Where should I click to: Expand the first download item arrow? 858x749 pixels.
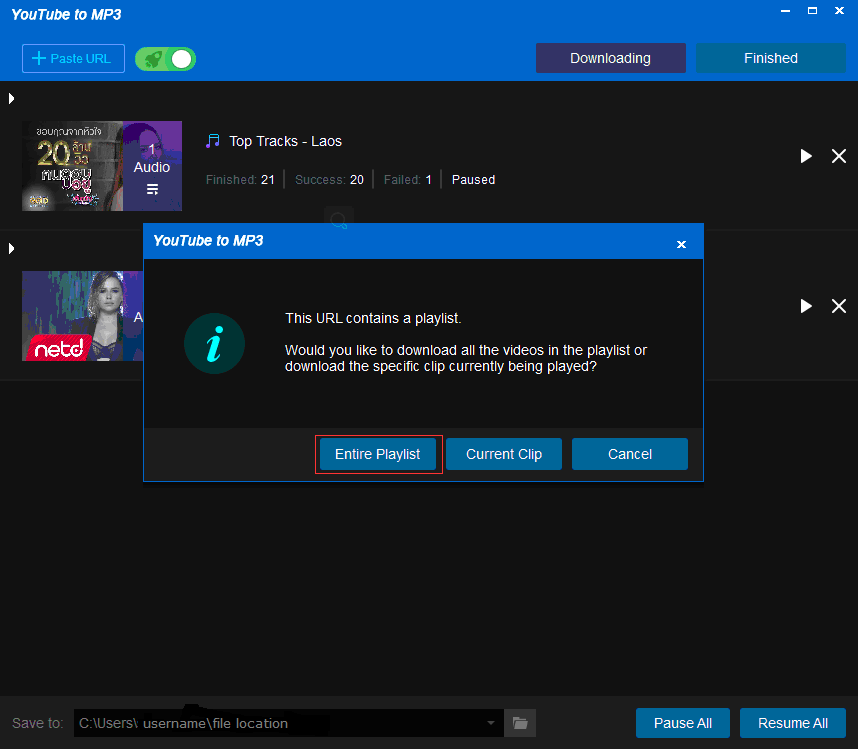pos(11,98)
